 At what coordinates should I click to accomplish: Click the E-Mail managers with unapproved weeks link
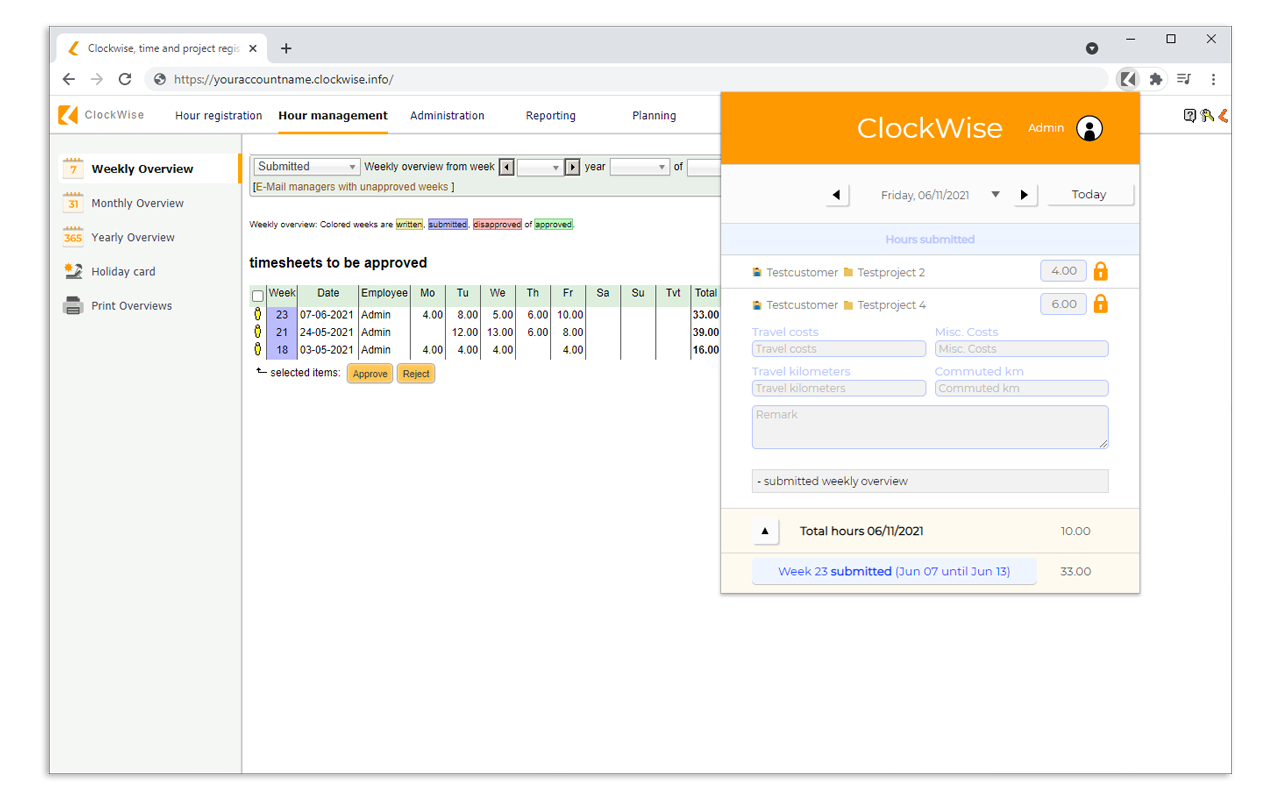point(351,186)
